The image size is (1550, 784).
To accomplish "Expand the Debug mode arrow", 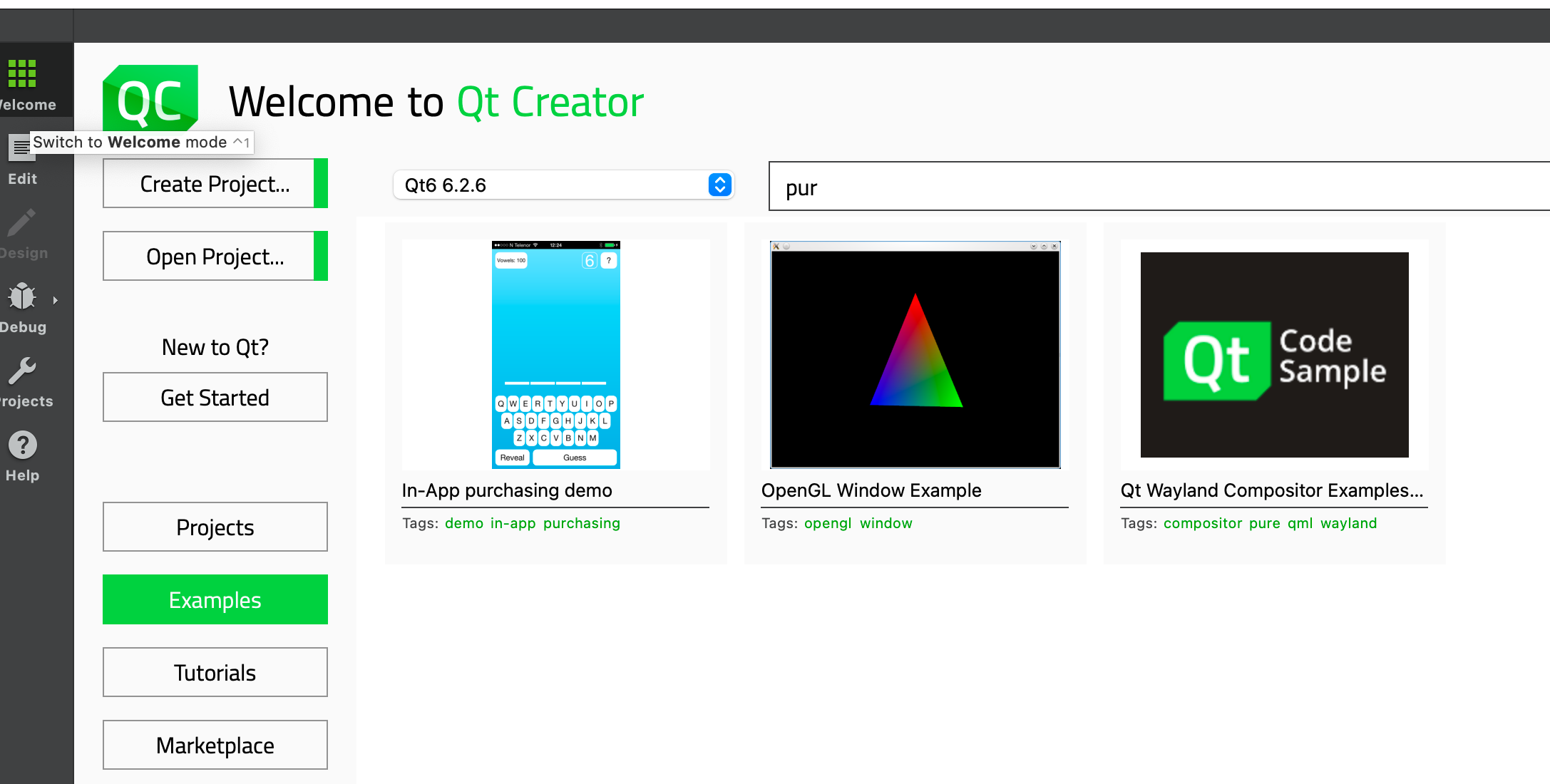I will click(55, 300).
